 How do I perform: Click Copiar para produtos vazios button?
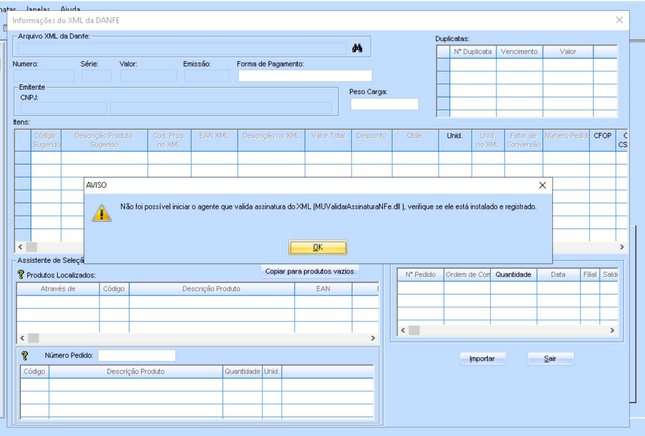[309, 271]
